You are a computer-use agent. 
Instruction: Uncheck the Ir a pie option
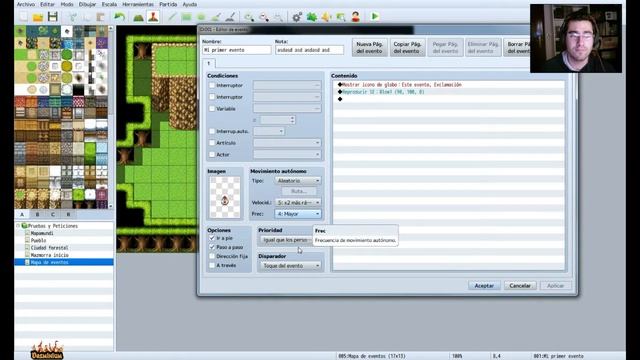click(x=212, y=238)
